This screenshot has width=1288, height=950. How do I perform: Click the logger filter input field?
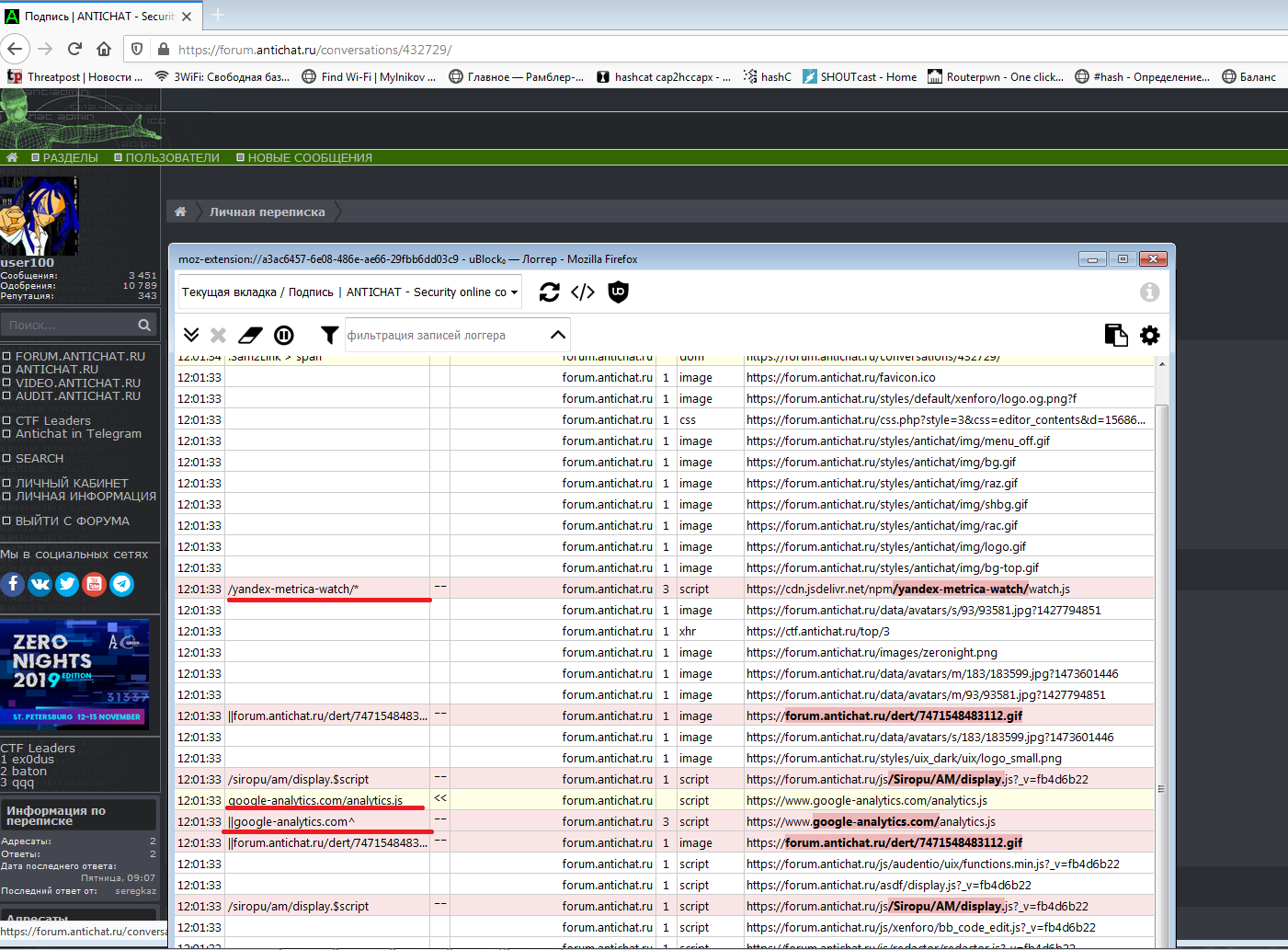441,336
